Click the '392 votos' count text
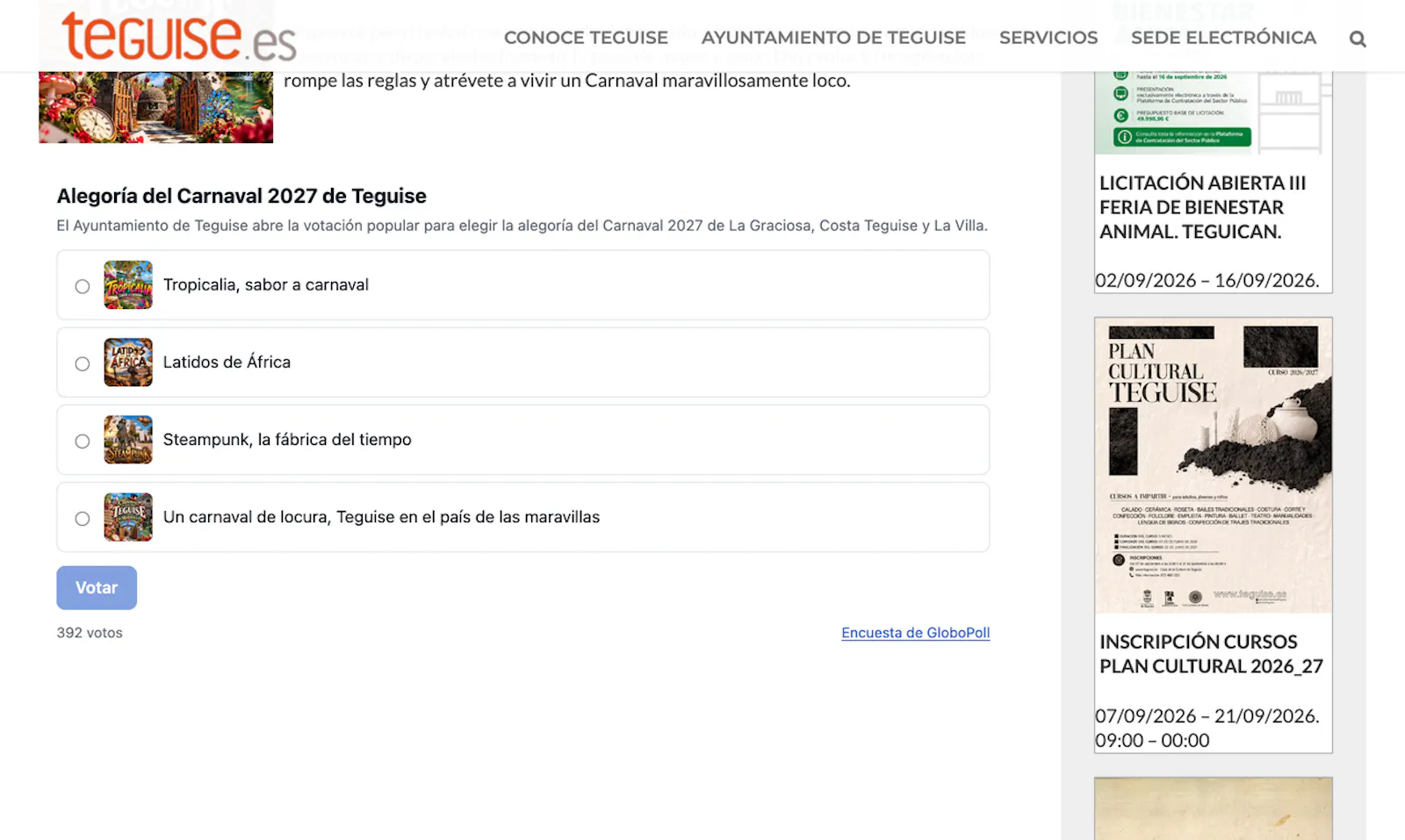This screenshot has width=1405, height=840. [x=90, y=633]
